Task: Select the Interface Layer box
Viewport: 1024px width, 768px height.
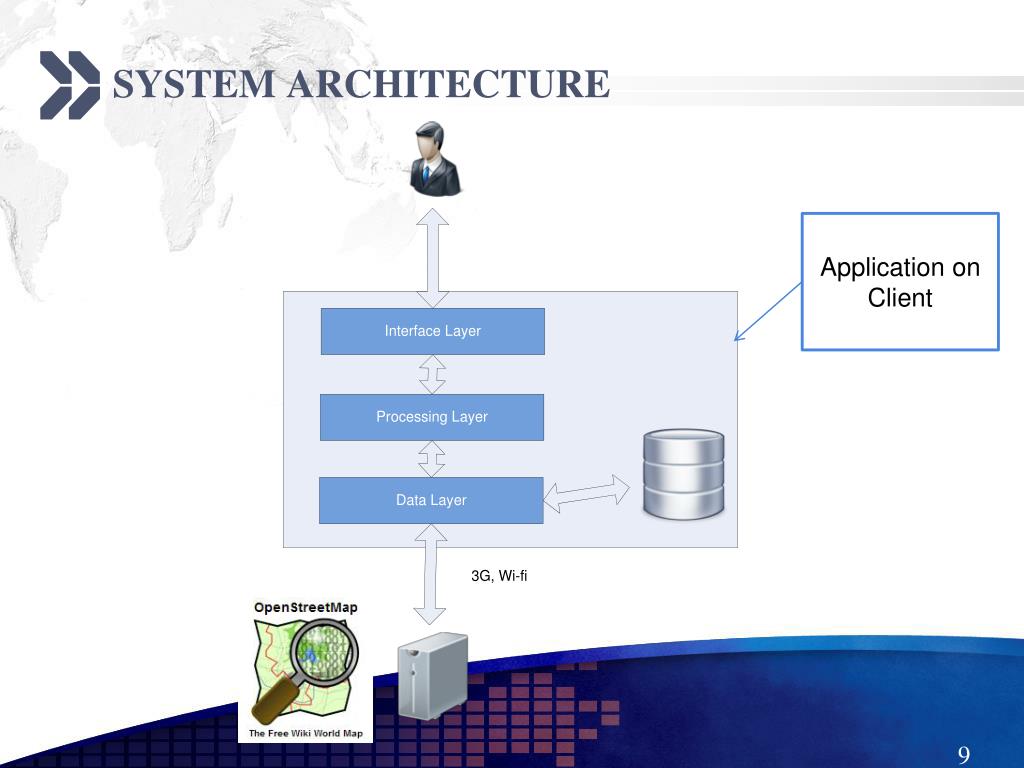Action: 432,331
